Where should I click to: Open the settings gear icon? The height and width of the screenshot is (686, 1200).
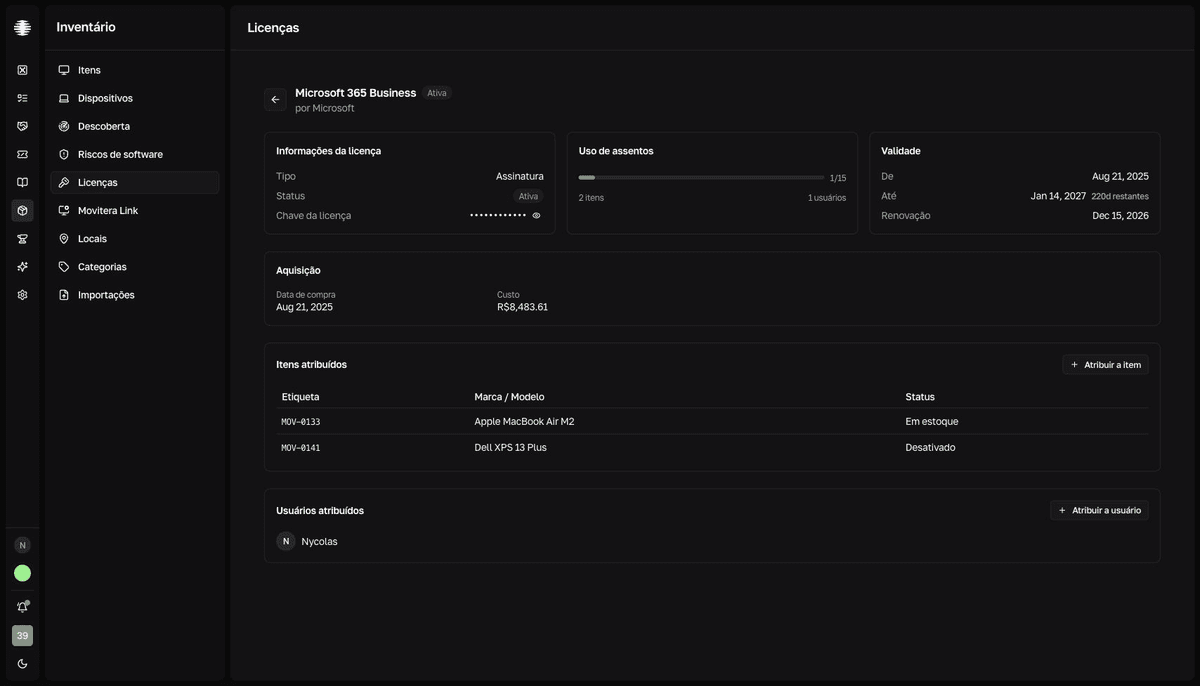click(22, 295)
